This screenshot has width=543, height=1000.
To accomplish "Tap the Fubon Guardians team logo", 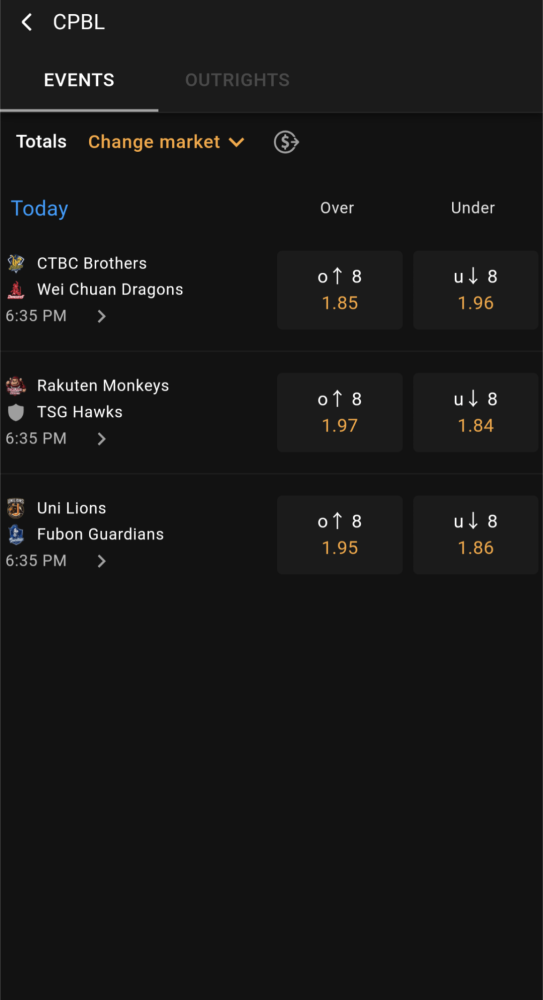I will click(x=16, y=535).
